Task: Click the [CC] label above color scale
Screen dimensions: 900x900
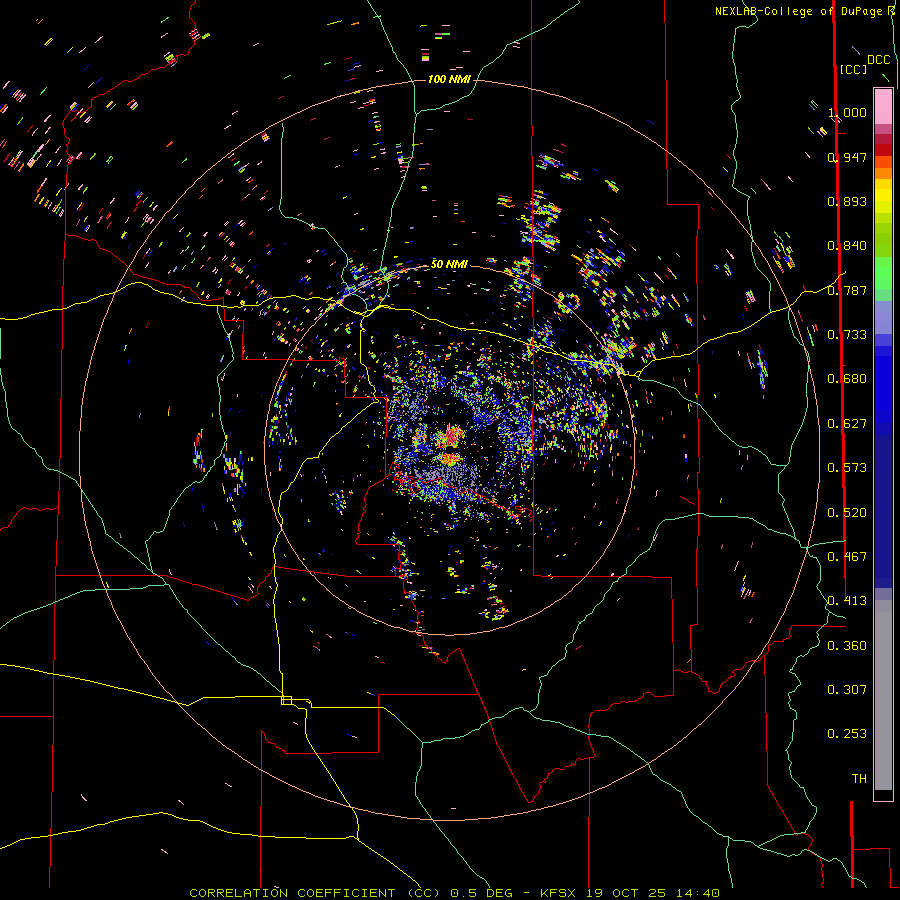Action: (854, 69)
